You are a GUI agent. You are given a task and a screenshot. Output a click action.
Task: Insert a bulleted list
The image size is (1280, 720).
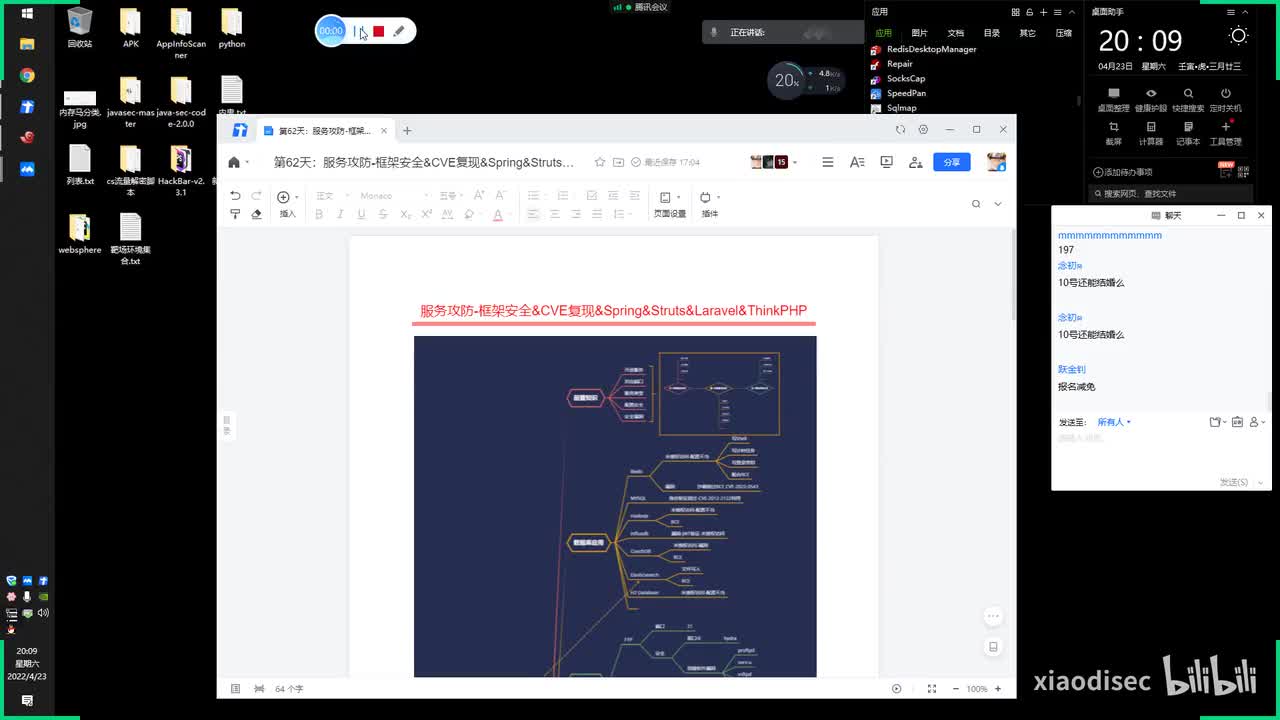pyautogui.click(x=535, y=196)
